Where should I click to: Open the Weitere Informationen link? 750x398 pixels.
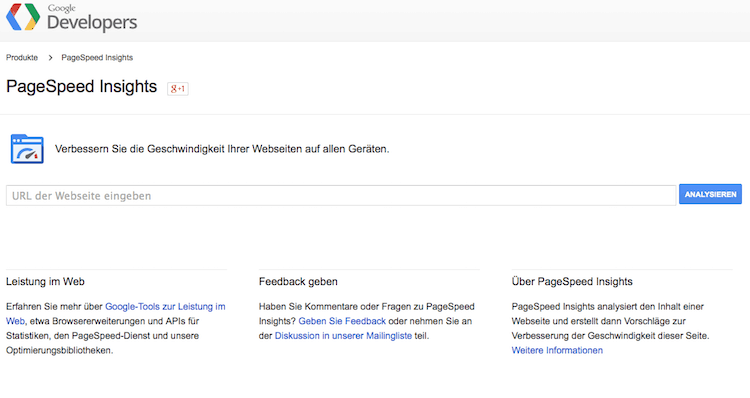[557, 350]
